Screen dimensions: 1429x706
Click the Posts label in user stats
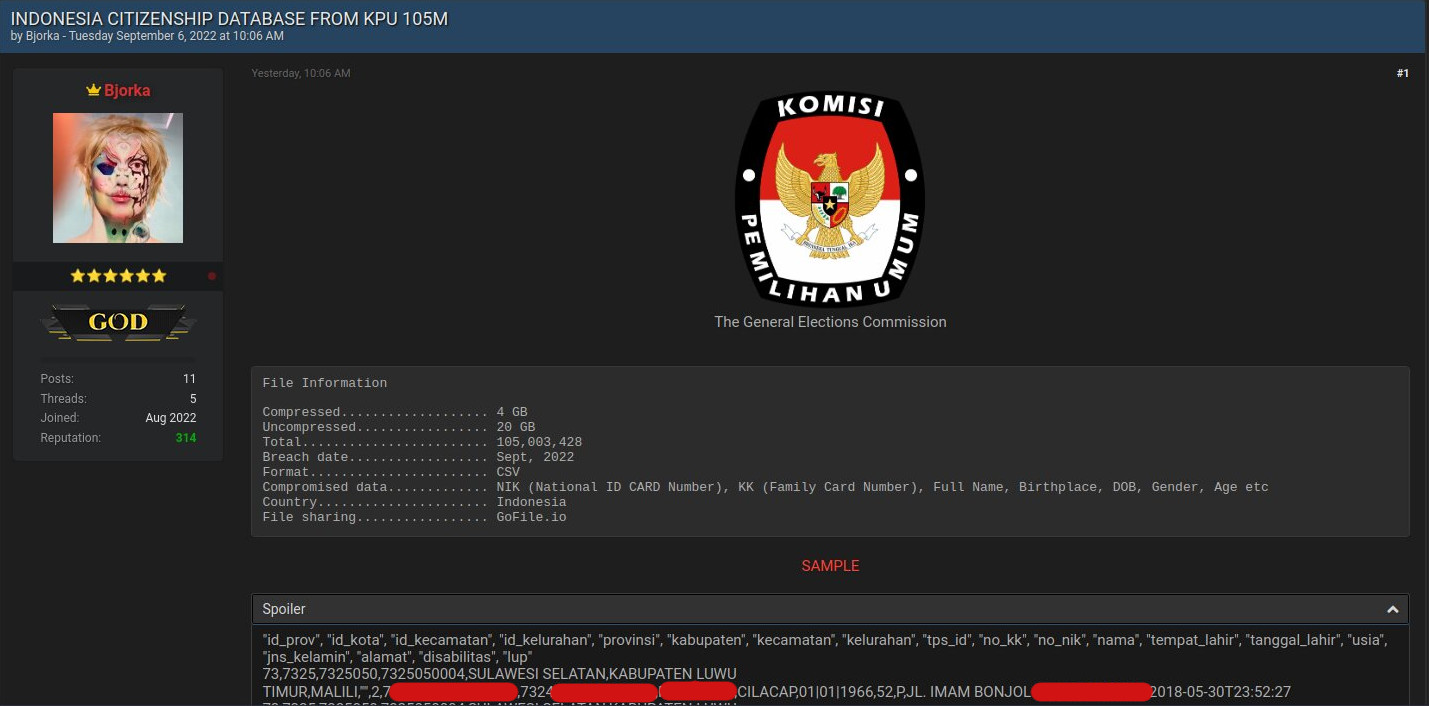point(57,379)
